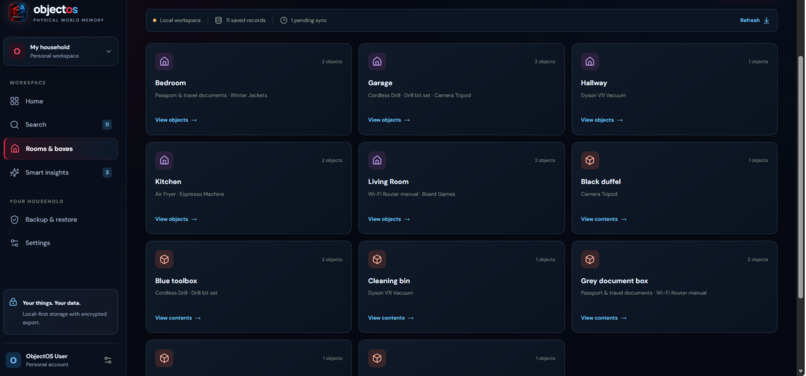Viewport: 806px width, 376px height.
Task: Open Search in the sidebar
Action: click(61, 124)
